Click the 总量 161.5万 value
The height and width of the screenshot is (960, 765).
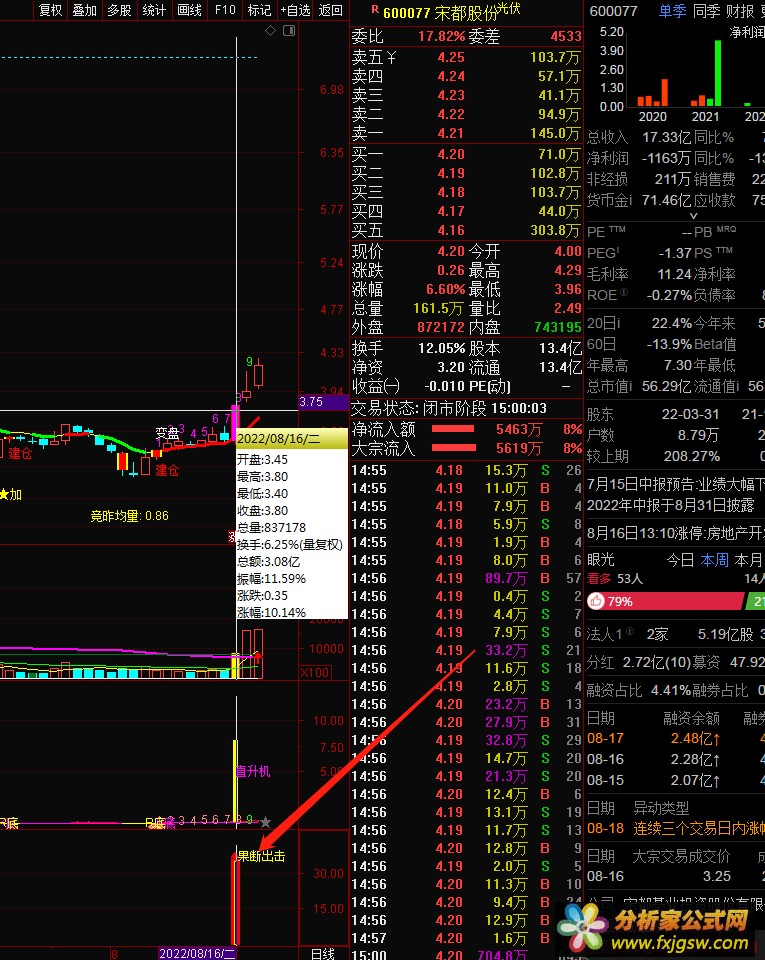(438, 309)
